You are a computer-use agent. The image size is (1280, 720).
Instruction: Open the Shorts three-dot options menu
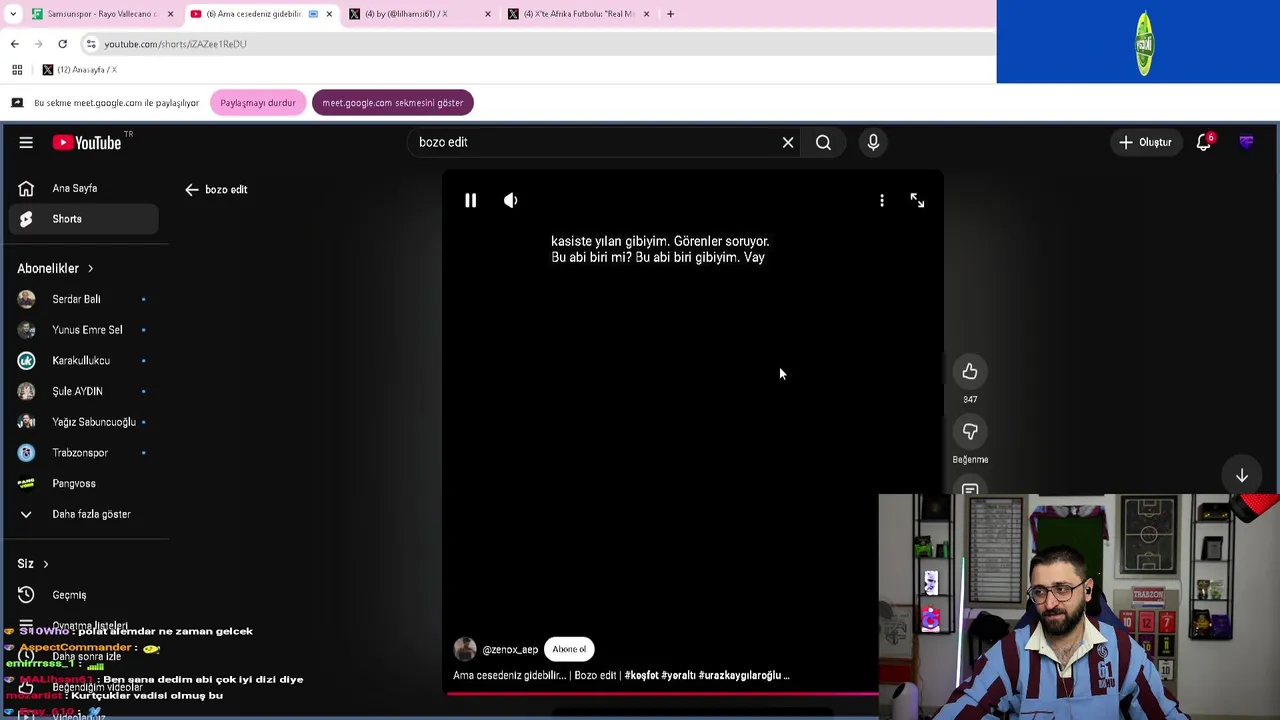point(881,201)
